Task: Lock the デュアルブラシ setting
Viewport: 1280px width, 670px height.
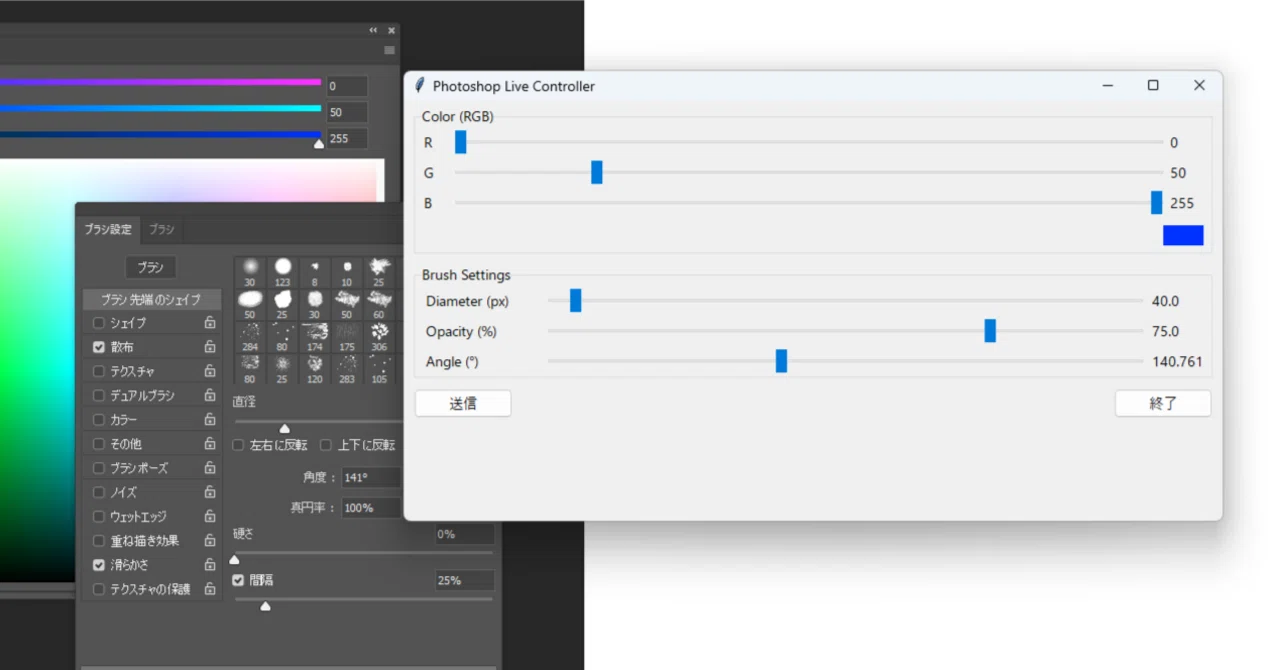Action: pos(210,395)
